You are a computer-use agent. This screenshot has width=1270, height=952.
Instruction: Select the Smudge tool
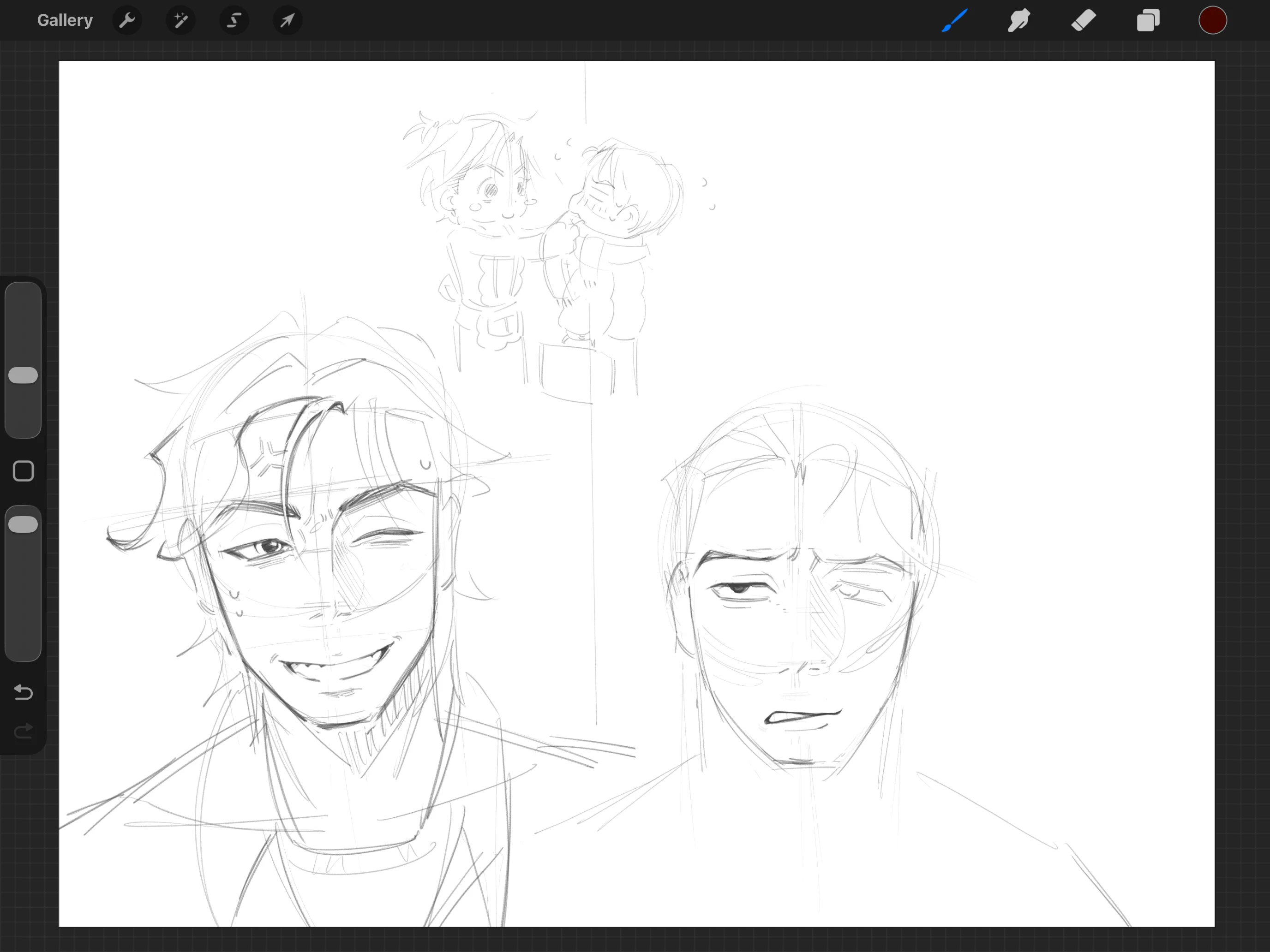(x=1019, y=21)
